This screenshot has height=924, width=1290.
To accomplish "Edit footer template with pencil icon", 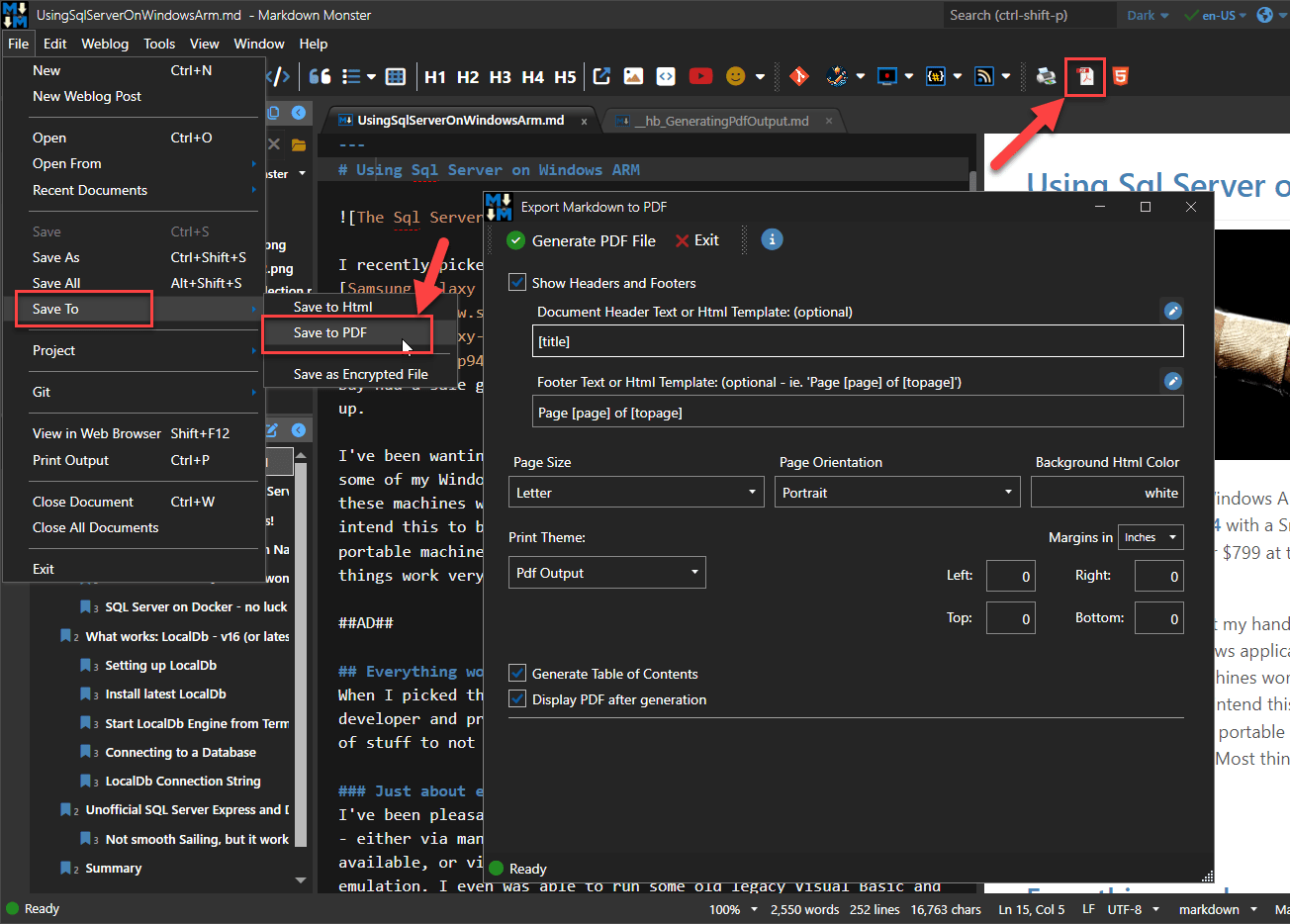I will (1172, 381).
